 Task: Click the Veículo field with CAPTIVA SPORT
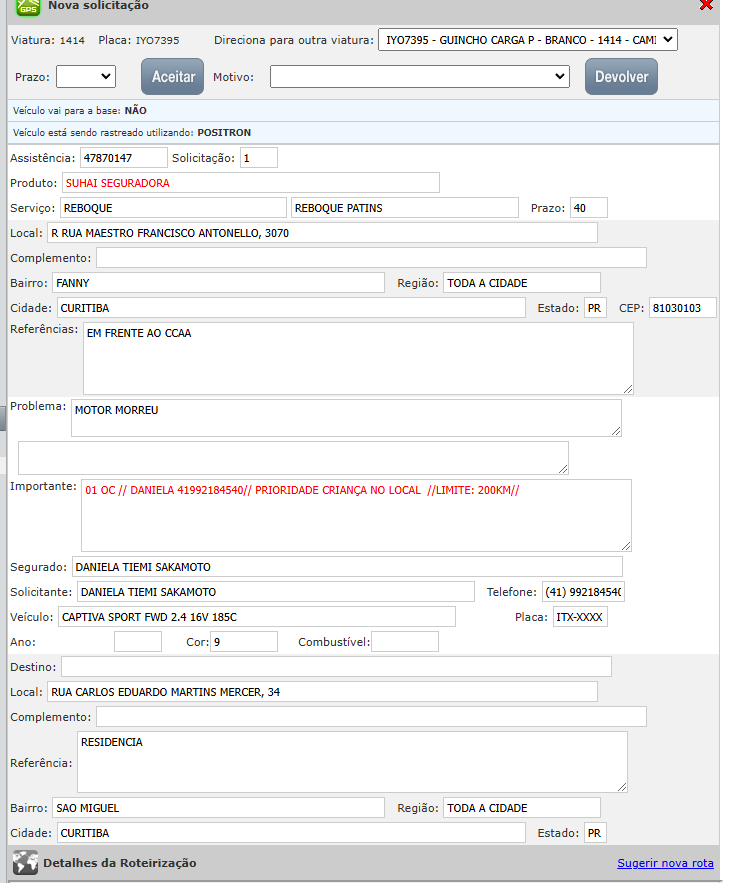[256, 617]
